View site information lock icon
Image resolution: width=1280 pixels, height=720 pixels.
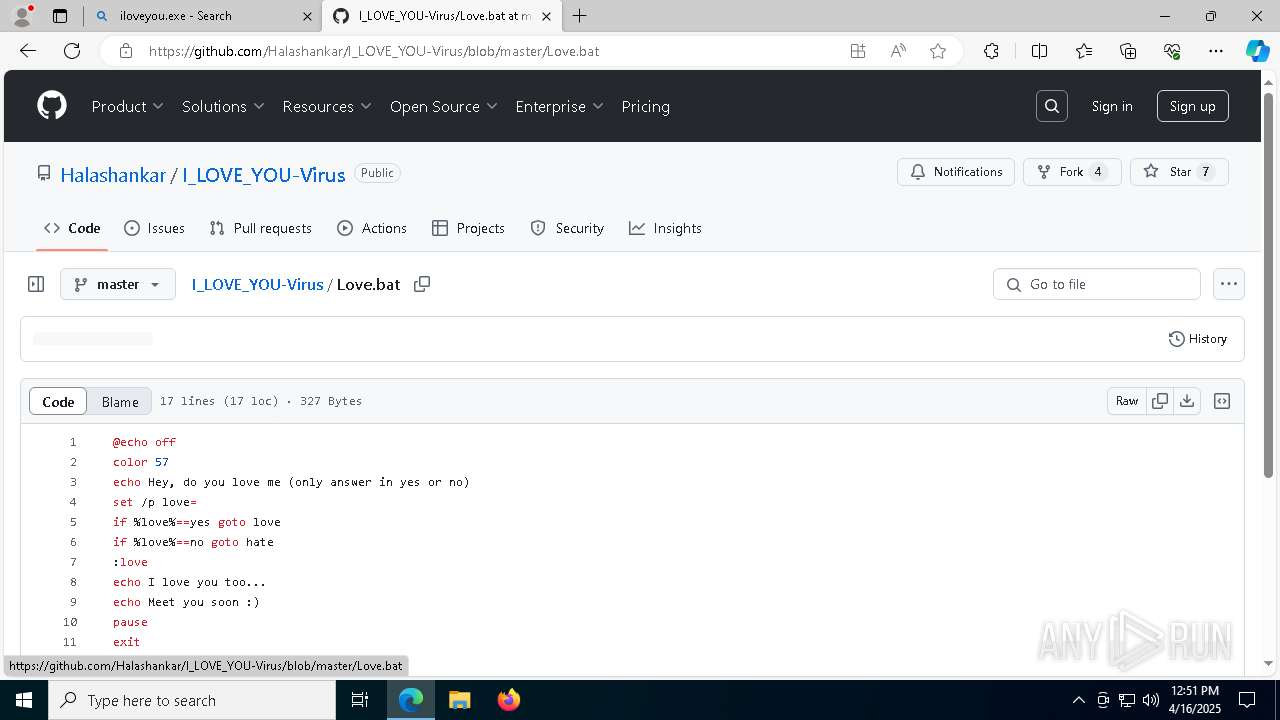pos(126,51)
